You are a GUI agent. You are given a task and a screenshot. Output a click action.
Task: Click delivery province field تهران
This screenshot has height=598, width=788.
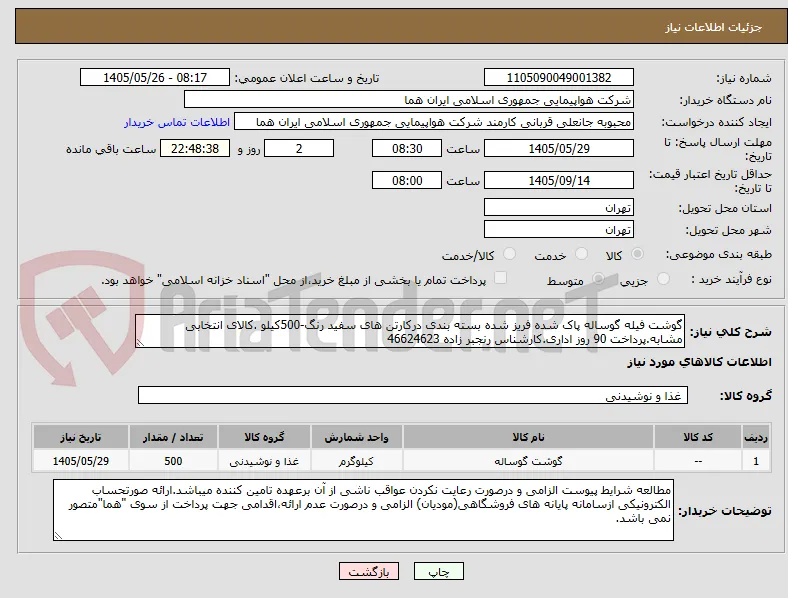pos(559,207)
